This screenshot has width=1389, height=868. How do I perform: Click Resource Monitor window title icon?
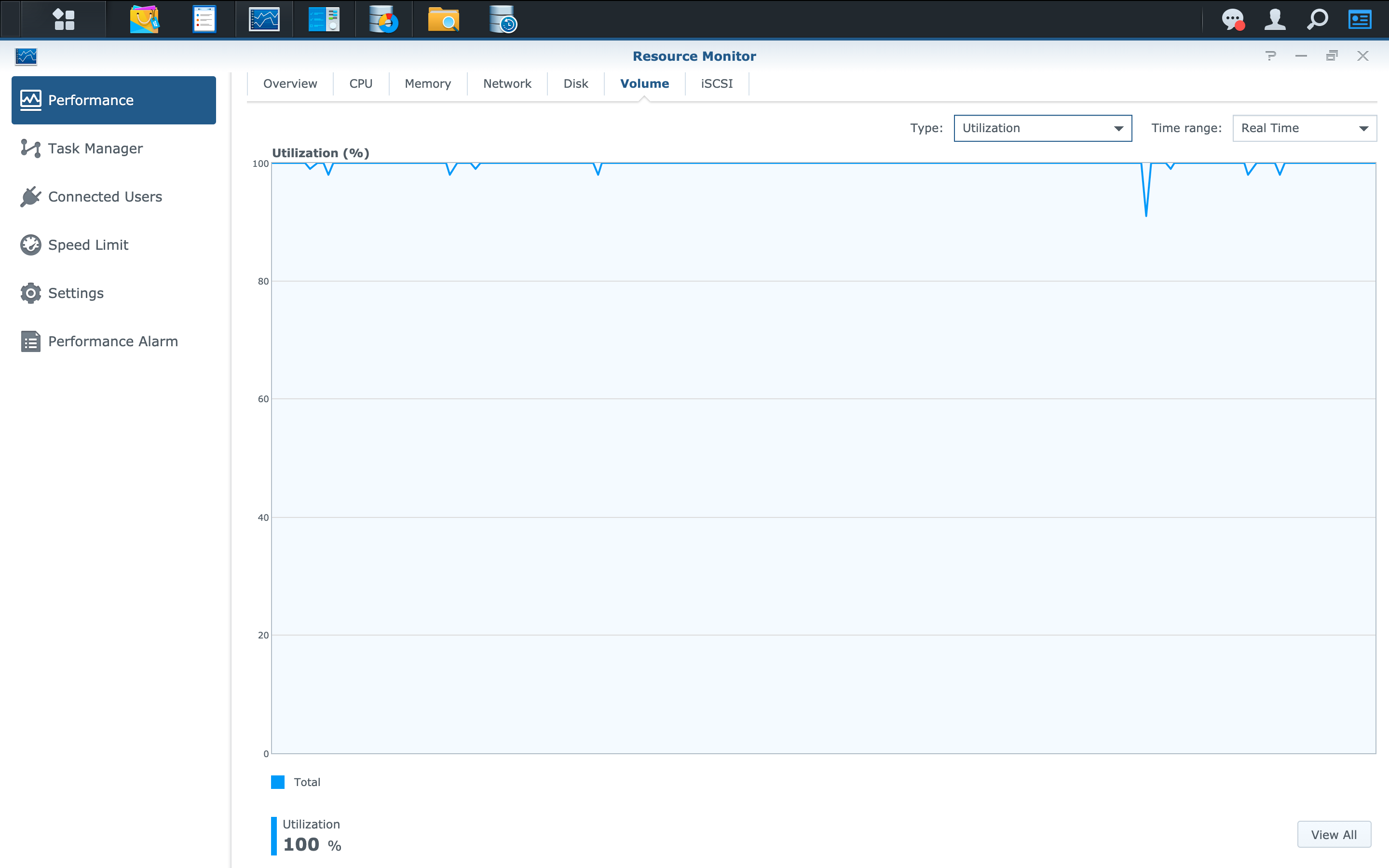tap(26, 56)
